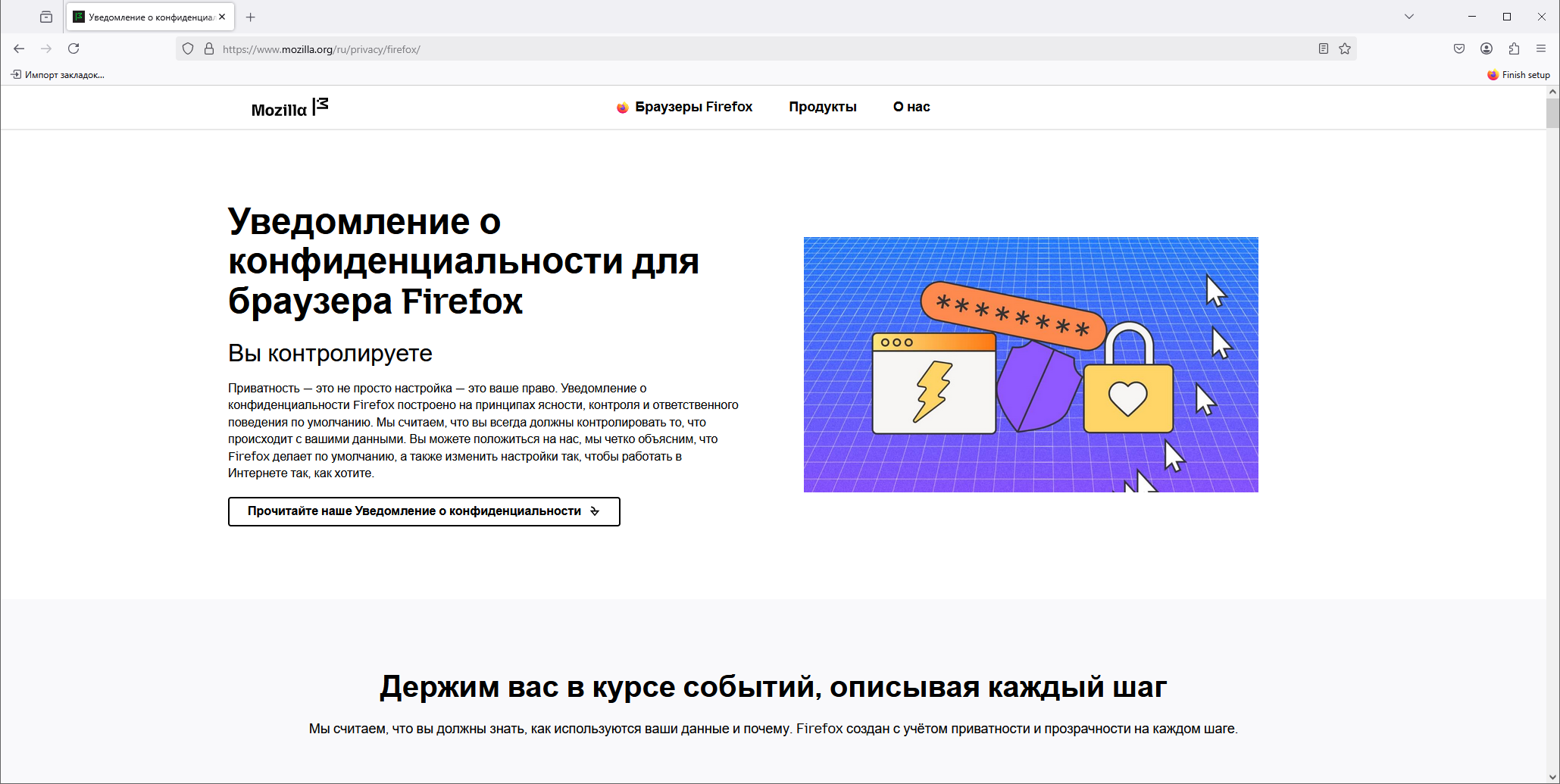The height and width of the screenshot is (784, 1560).
Task: Click the privacy illustration with padlock
Action: [1031, 364]
